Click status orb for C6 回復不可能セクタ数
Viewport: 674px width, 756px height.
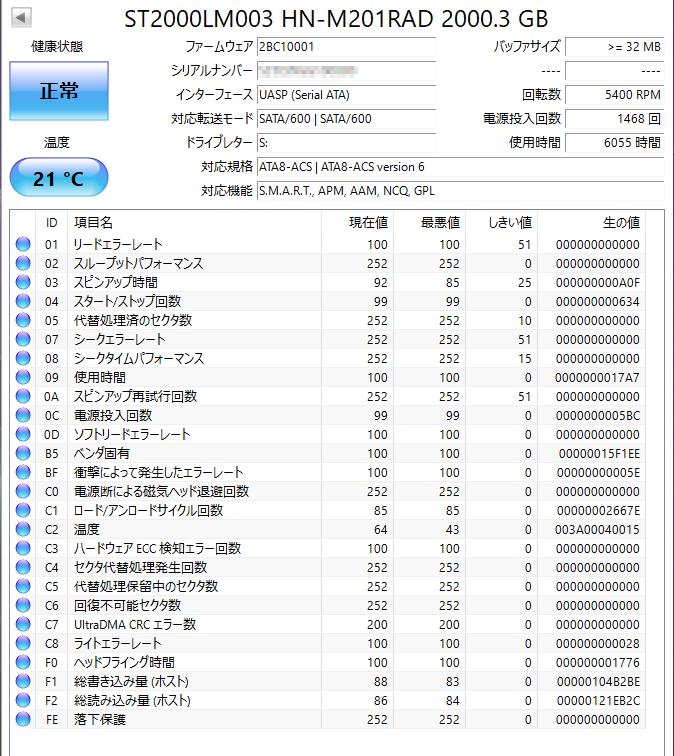pyautogui.click(x=23, y=605)
